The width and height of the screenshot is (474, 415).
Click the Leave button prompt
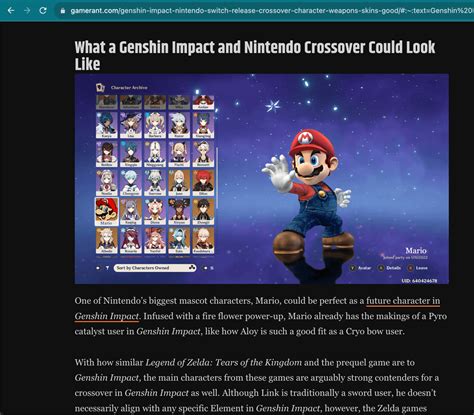click(417, 268)
